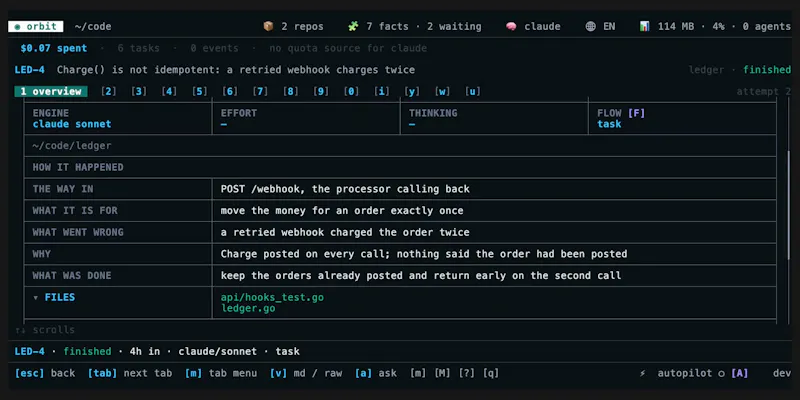The width and height of the screenshot is (800, 400).
Task: Click the brain icon beside claude
Action: click(511, 27)
